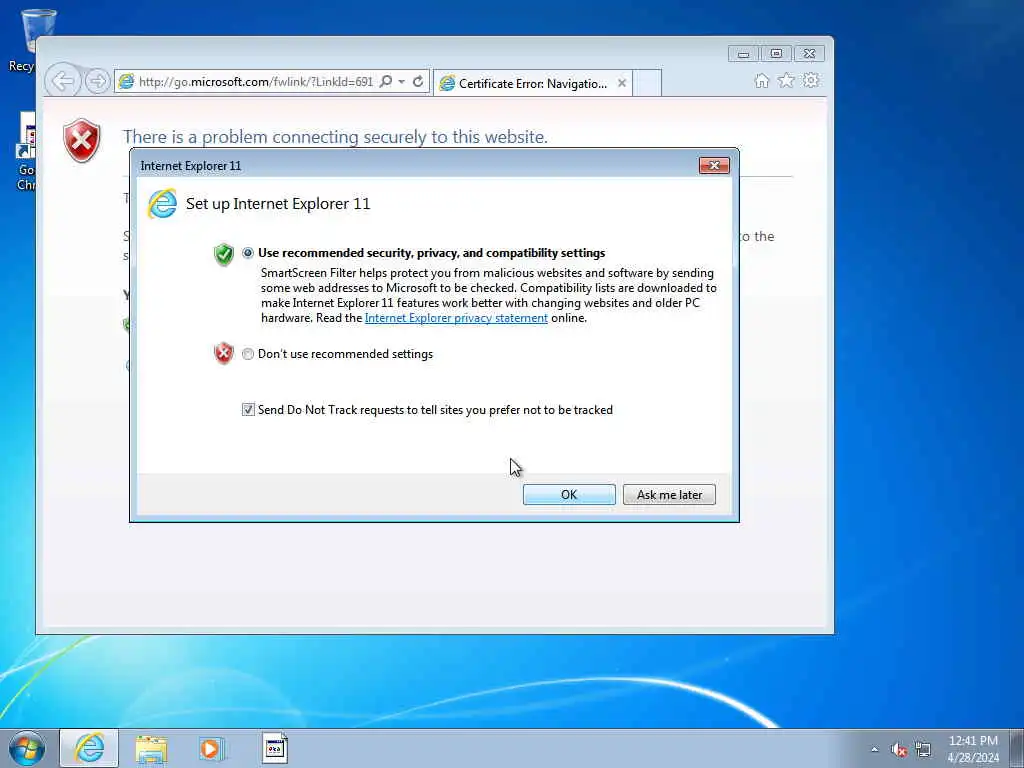Click the red error shield on the page

pos(82,140)
